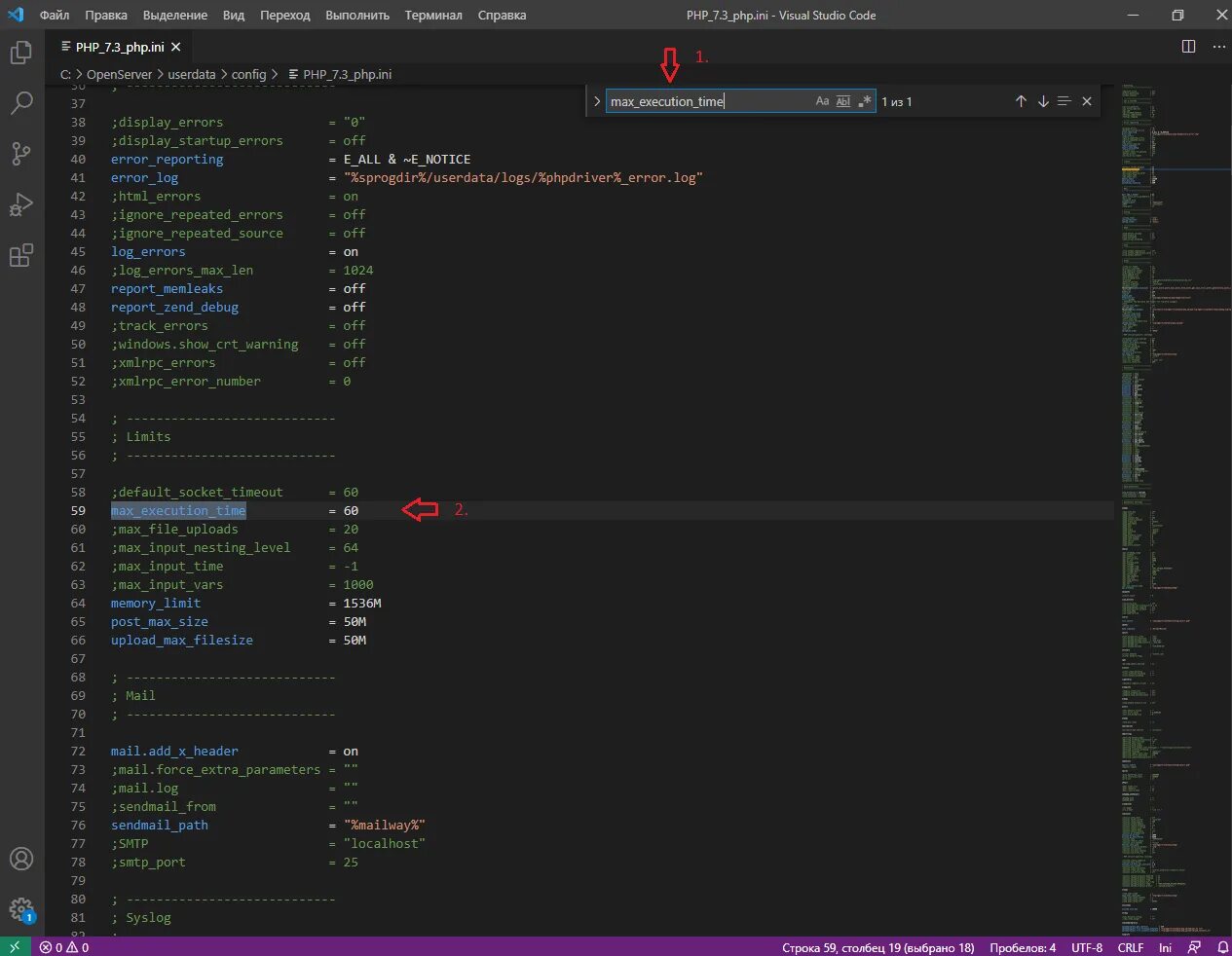The image size is (1232, 956).
Task: Click the userdata breadcrumb
Action: click(x=192, y=74)
